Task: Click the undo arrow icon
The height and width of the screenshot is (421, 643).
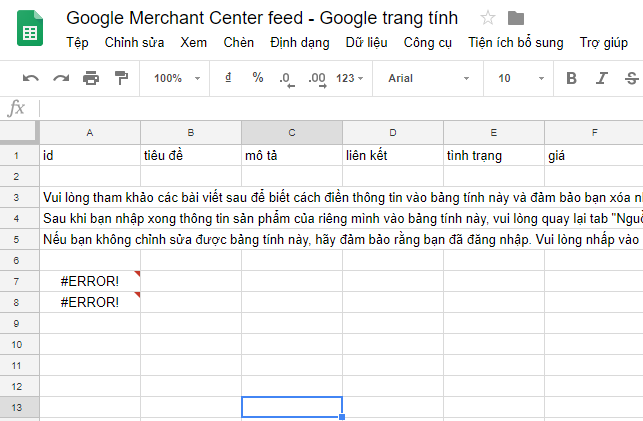Action: [31, 78]
